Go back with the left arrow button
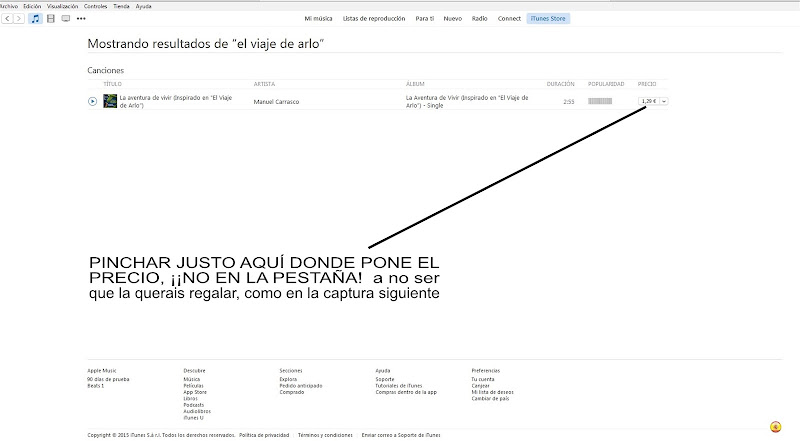 pyautogui.click(x=7, y=19)
